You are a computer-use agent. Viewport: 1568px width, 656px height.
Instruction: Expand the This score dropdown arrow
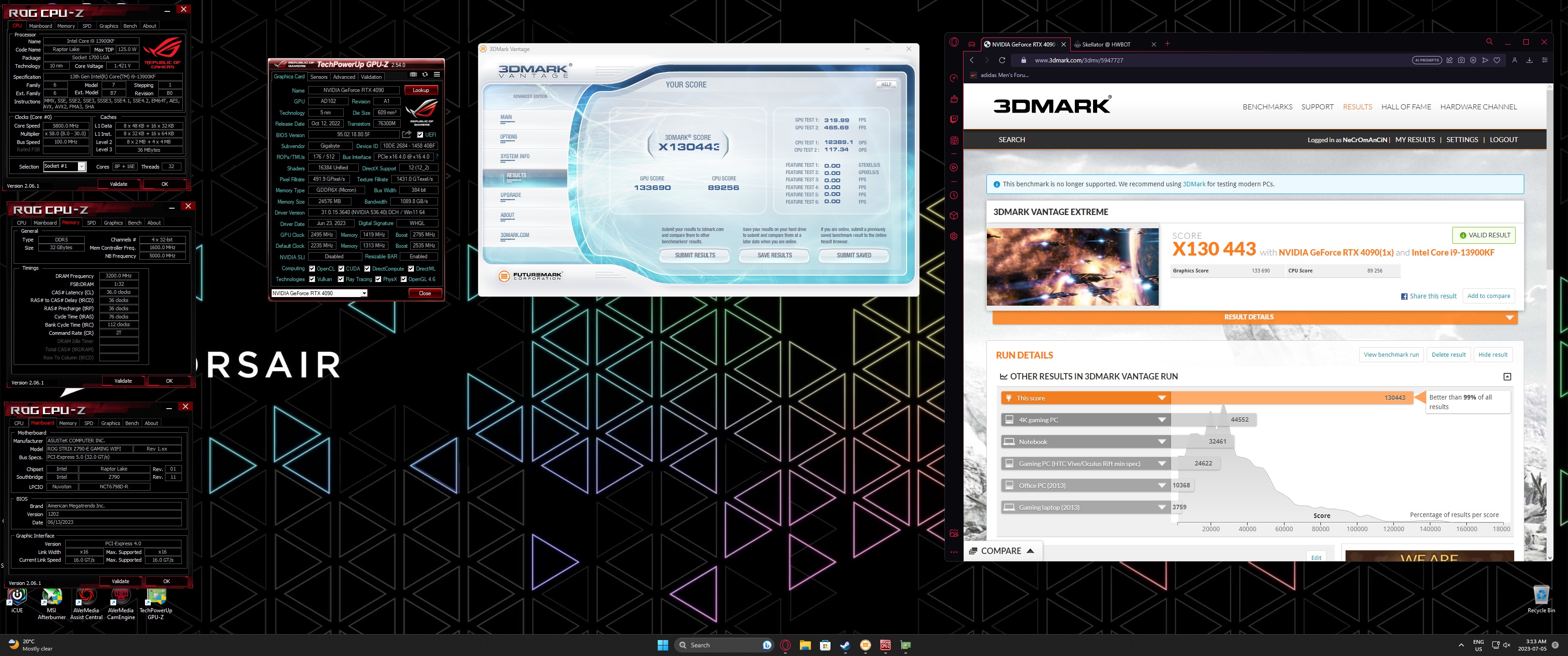[1161, 398]
